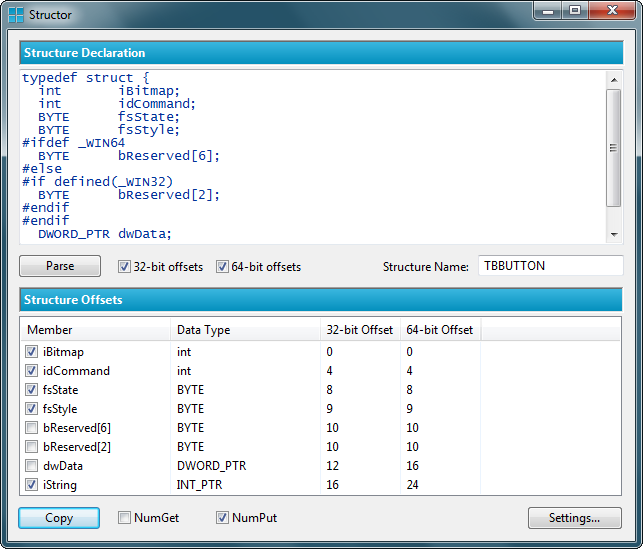Click the 64-bit offset value 24

click(x=412, y=485)
